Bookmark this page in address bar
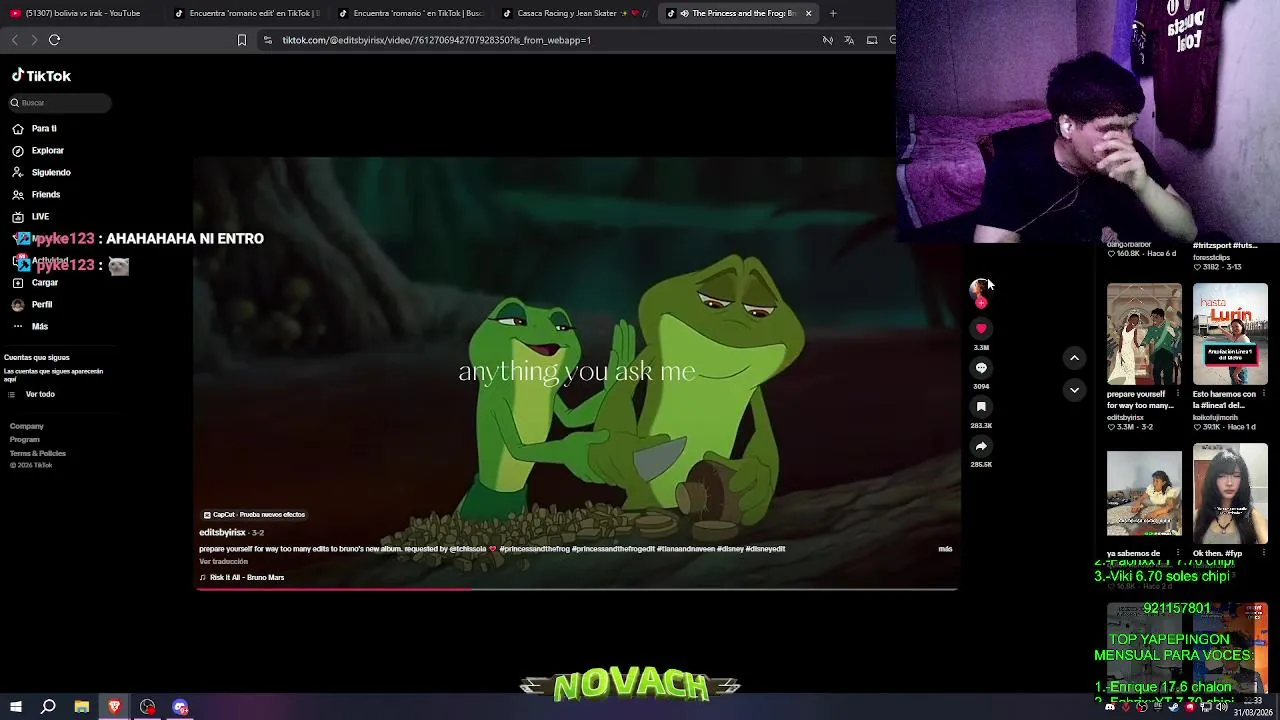 (x=241, y=40)
